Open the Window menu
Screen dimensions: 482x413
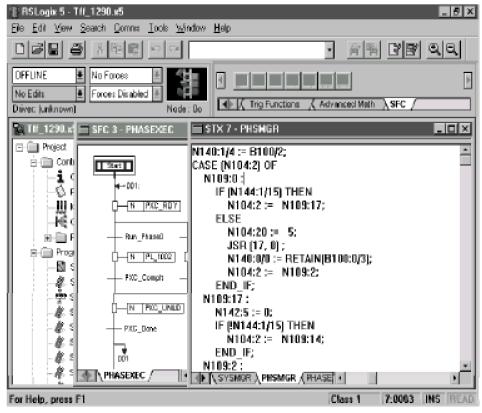tap(191, 28)
